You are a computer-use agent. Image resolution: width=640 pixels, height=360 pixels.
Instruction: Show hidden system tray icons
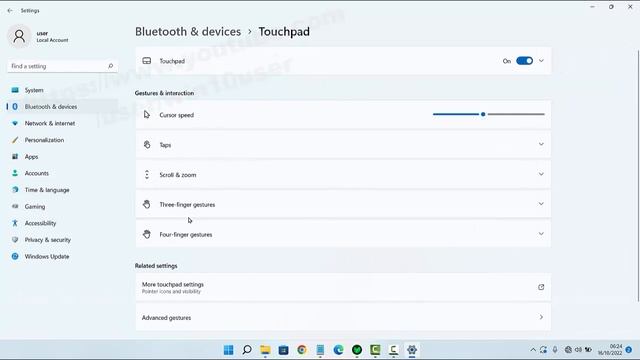pyautogui.click(x=533, y=350)
